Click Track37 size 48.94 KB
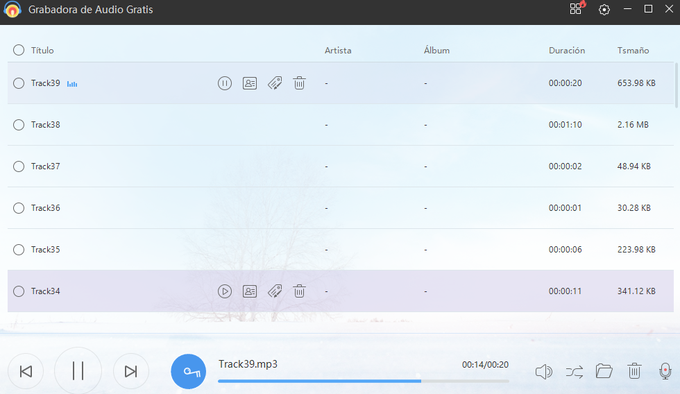 (x=634, y=166)
